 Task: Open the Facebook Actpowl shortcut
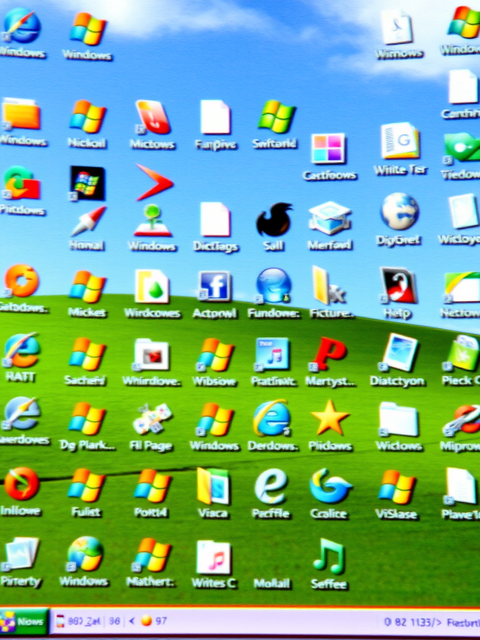click(x=214, y=286)
